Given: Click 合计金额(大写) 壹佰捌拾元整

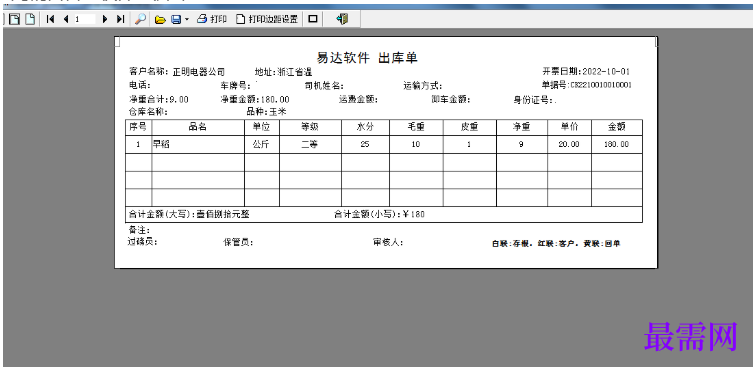Looking at the screenshot, I should click(x=189, y=215).
